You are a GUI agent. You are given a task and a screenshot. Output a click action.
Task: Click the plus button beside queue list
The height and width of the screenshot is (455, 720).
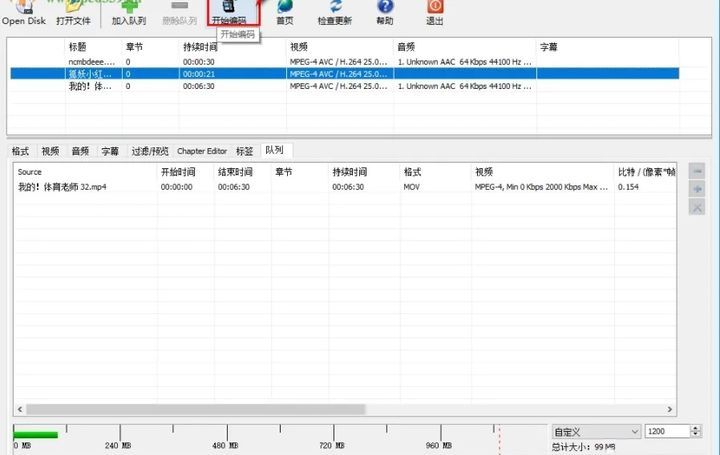point(697,189)
